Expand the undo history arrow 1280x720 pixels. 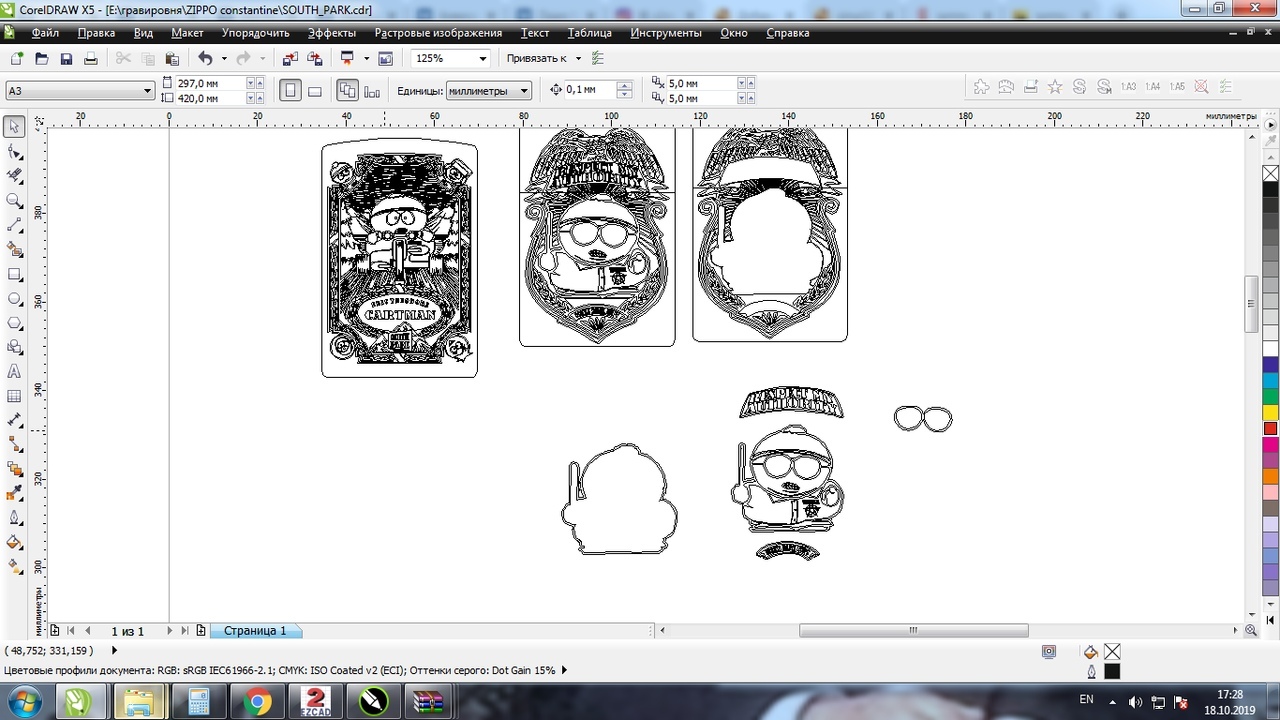click(223, 59)
